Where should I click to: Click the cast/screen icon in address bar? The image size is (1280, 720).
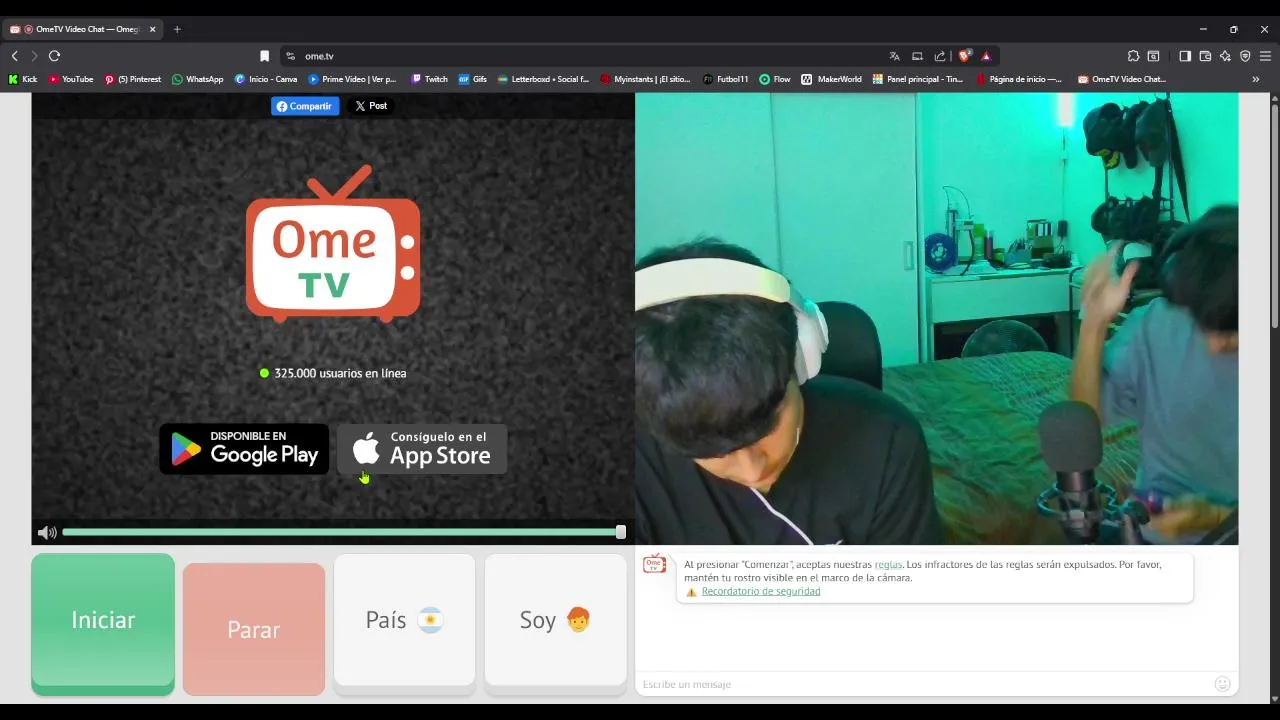[x=917, y=56]
